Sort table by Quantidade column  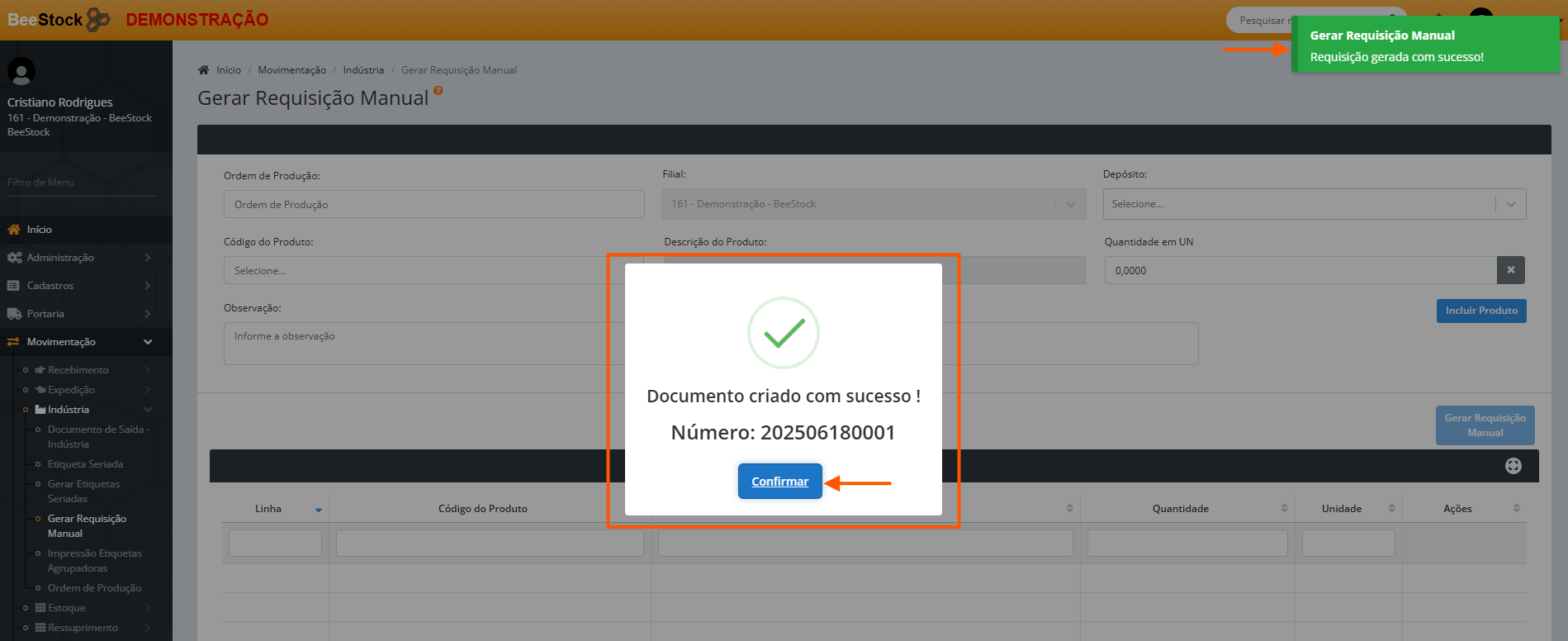point(1284,508)
